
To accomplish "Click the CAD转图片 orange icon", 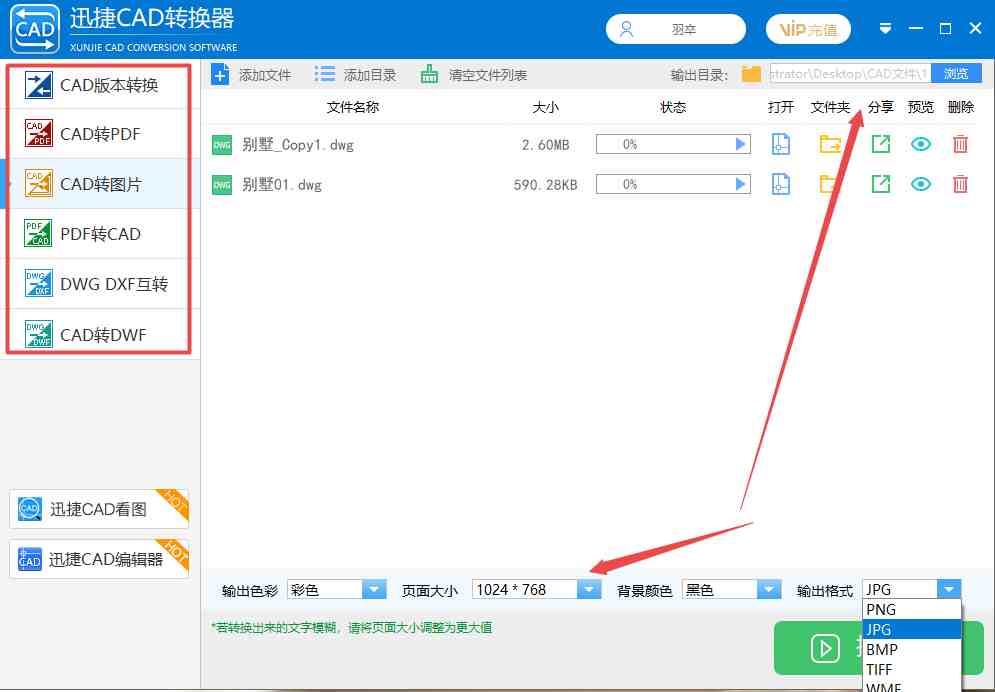I will coord(38,183).
